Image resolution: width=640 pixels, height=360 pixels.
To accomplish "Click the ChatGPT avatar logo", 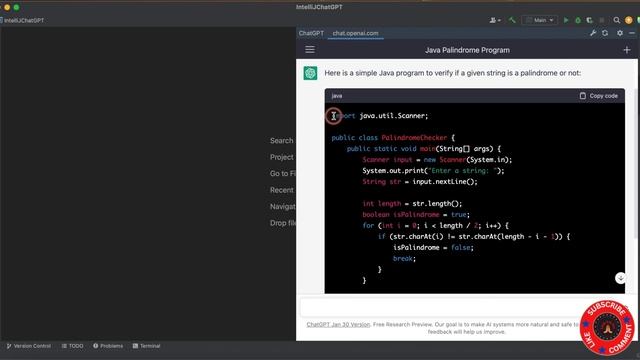I will [x=310, y=73].
